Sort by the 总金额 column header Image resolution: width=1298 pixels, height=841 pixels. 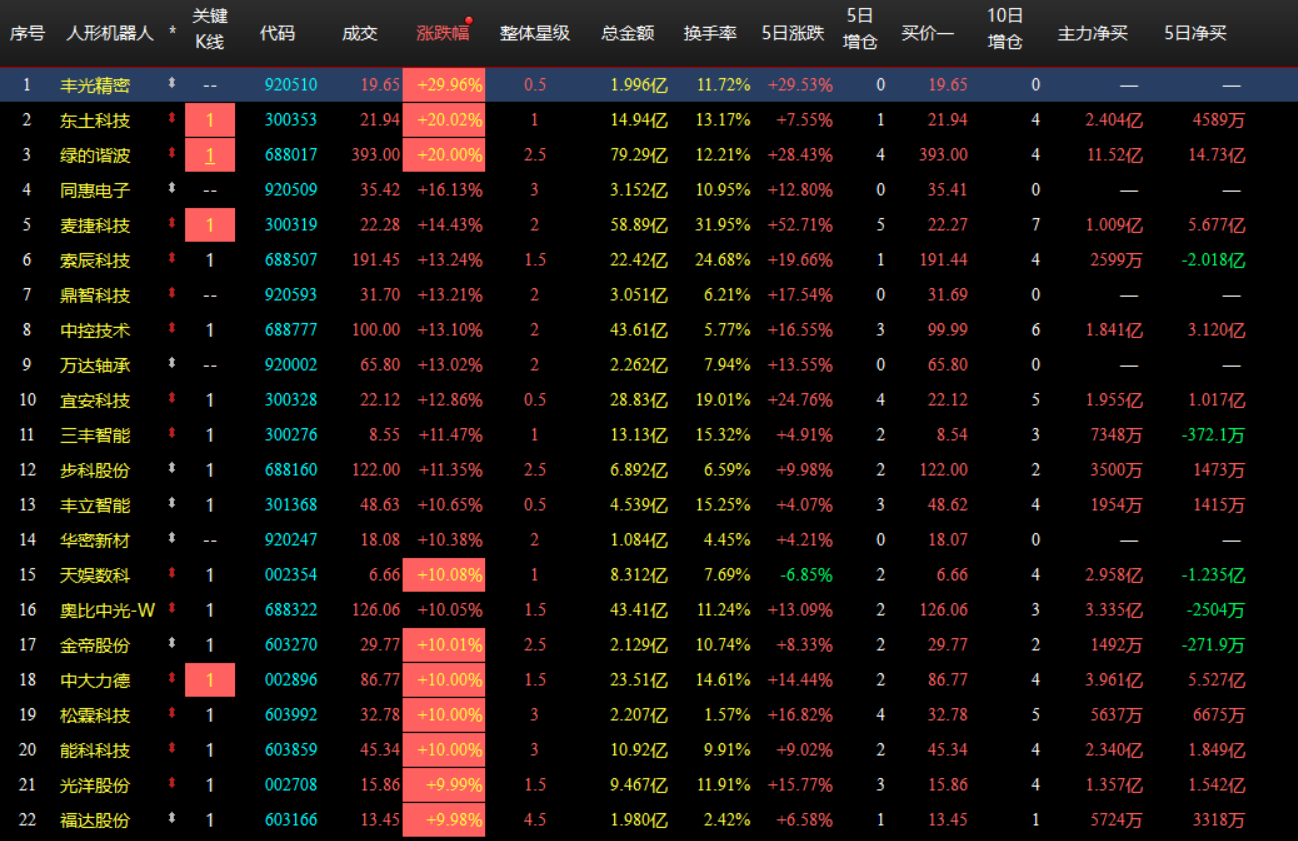628,33
